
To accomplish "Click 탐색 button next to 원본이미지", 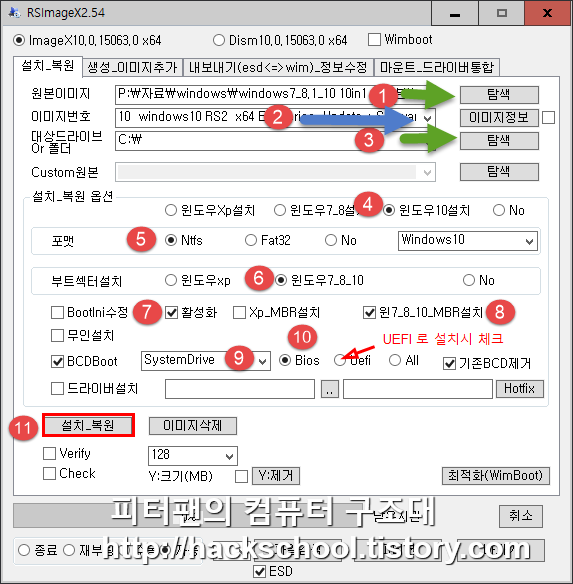I will [499, 95].
